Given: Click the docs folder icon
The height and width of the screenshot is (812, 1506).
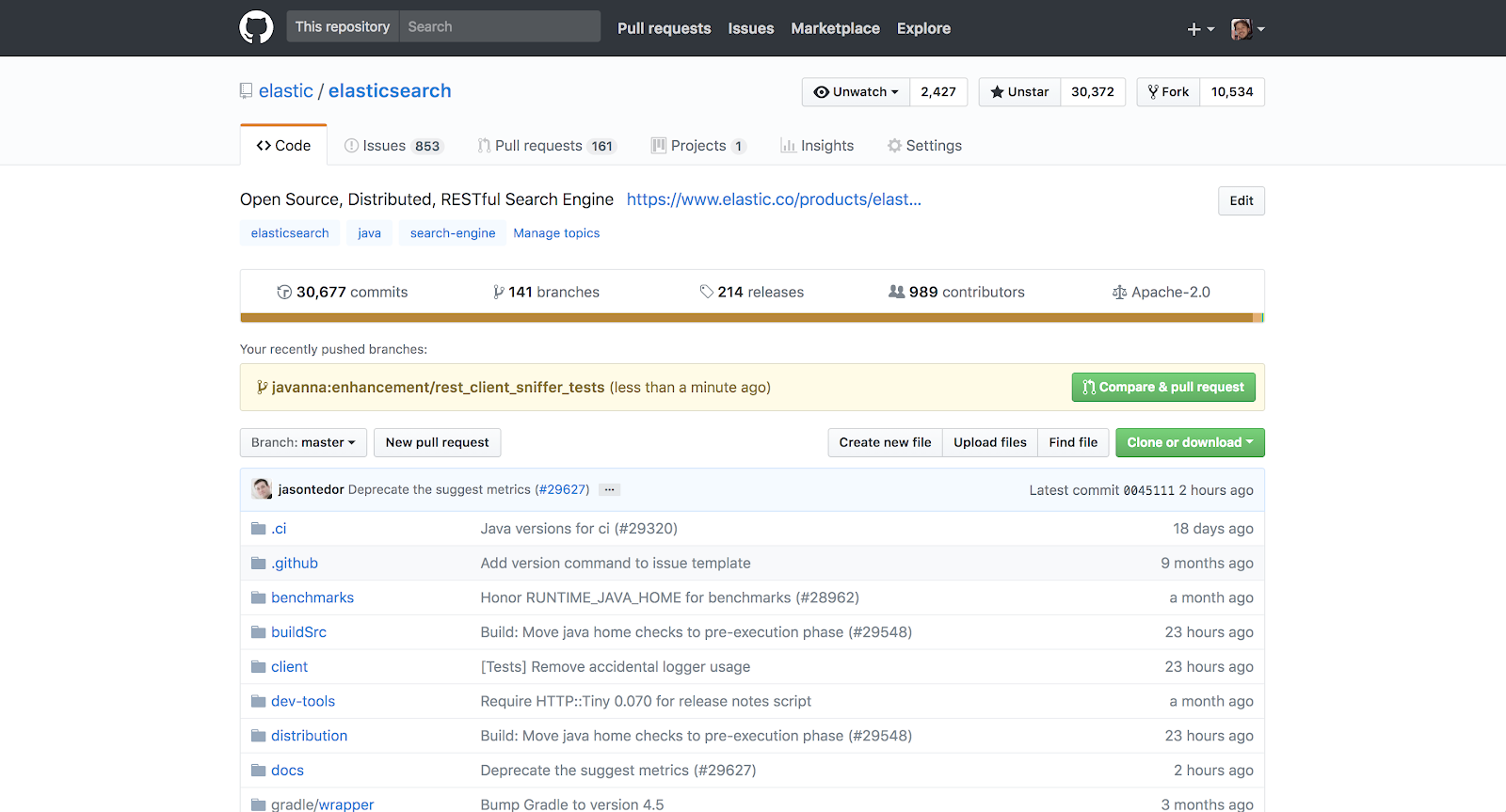Looking at the screenshot, I should pos(259,771).
